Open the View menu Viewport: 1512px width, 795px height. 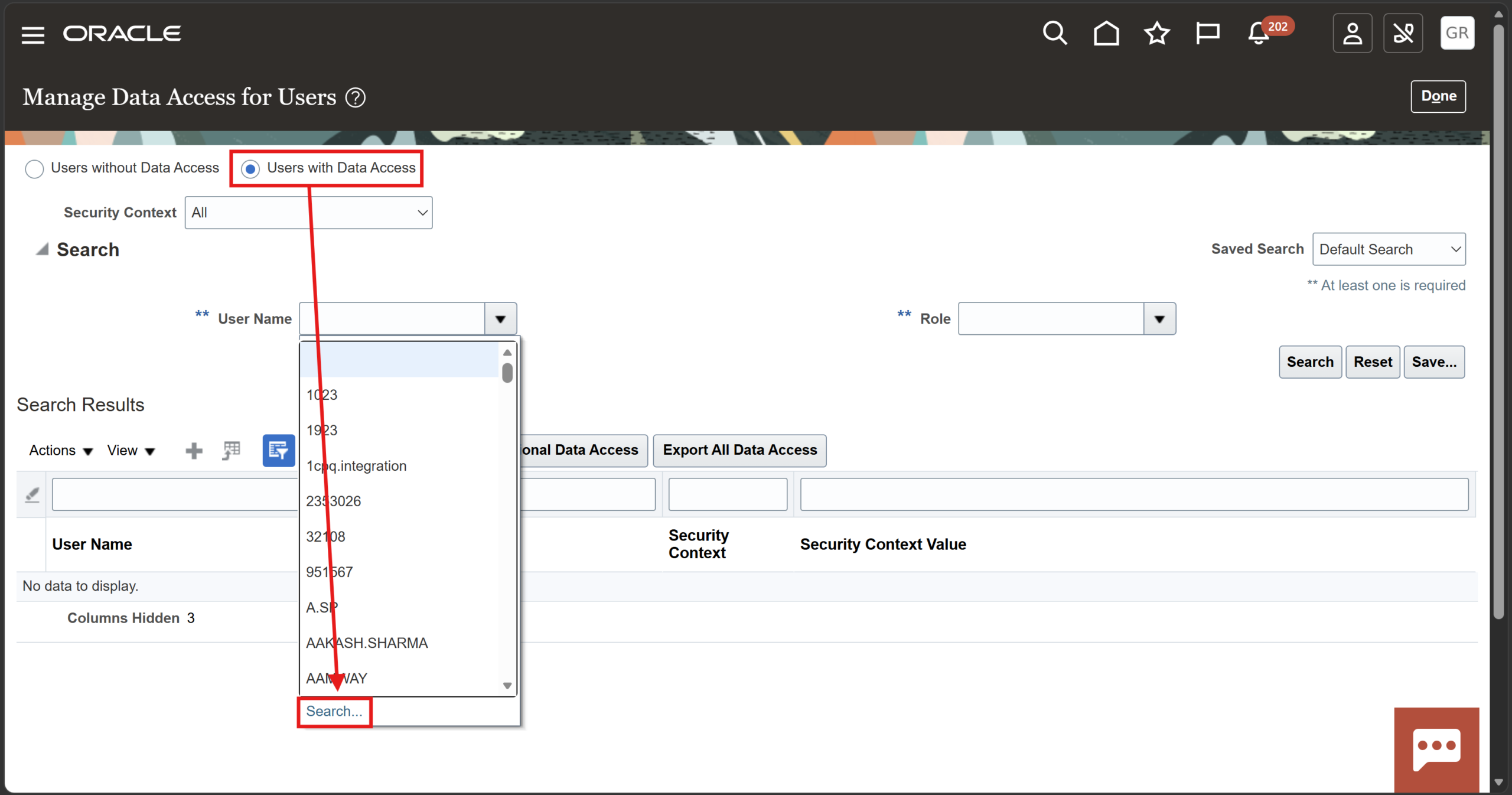tap(131, 451)
